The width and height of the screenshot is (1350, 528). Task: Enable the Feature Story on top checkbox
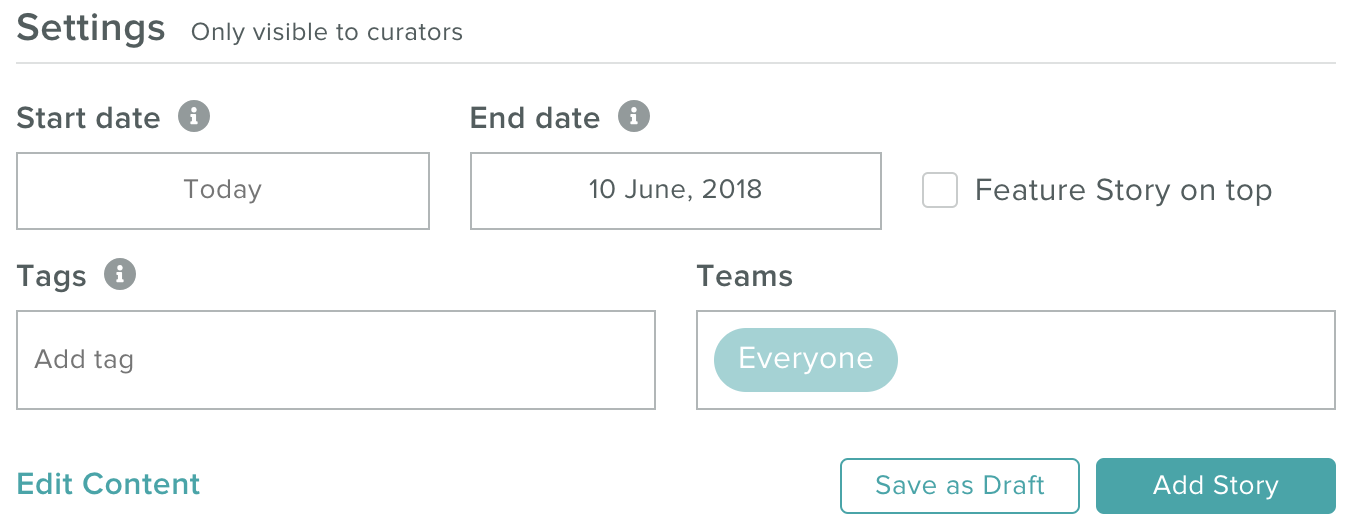point(940,190)
